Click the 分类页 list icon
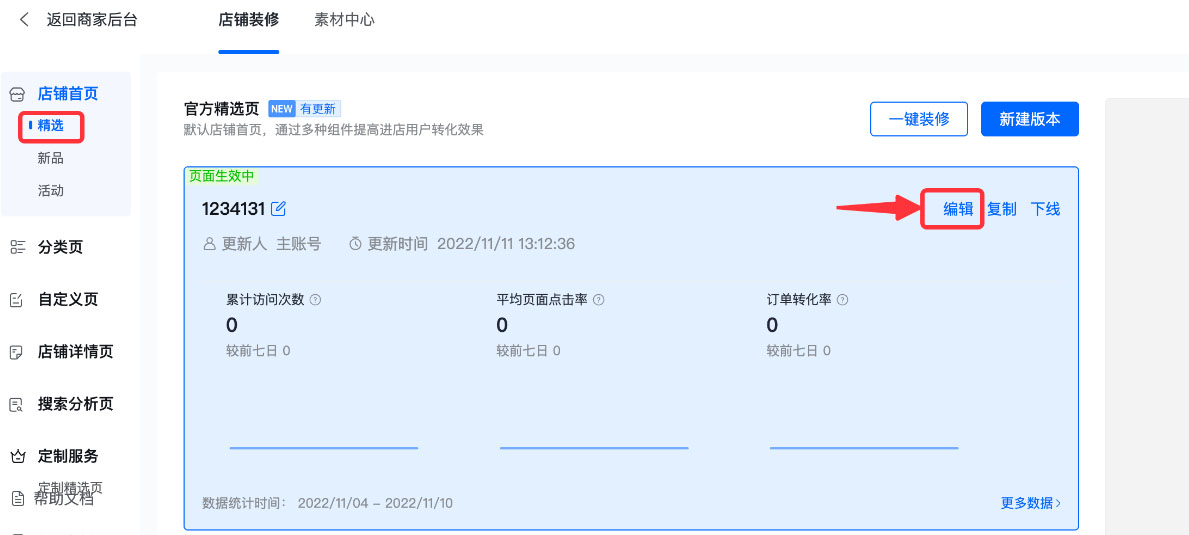 click(17, 247)
